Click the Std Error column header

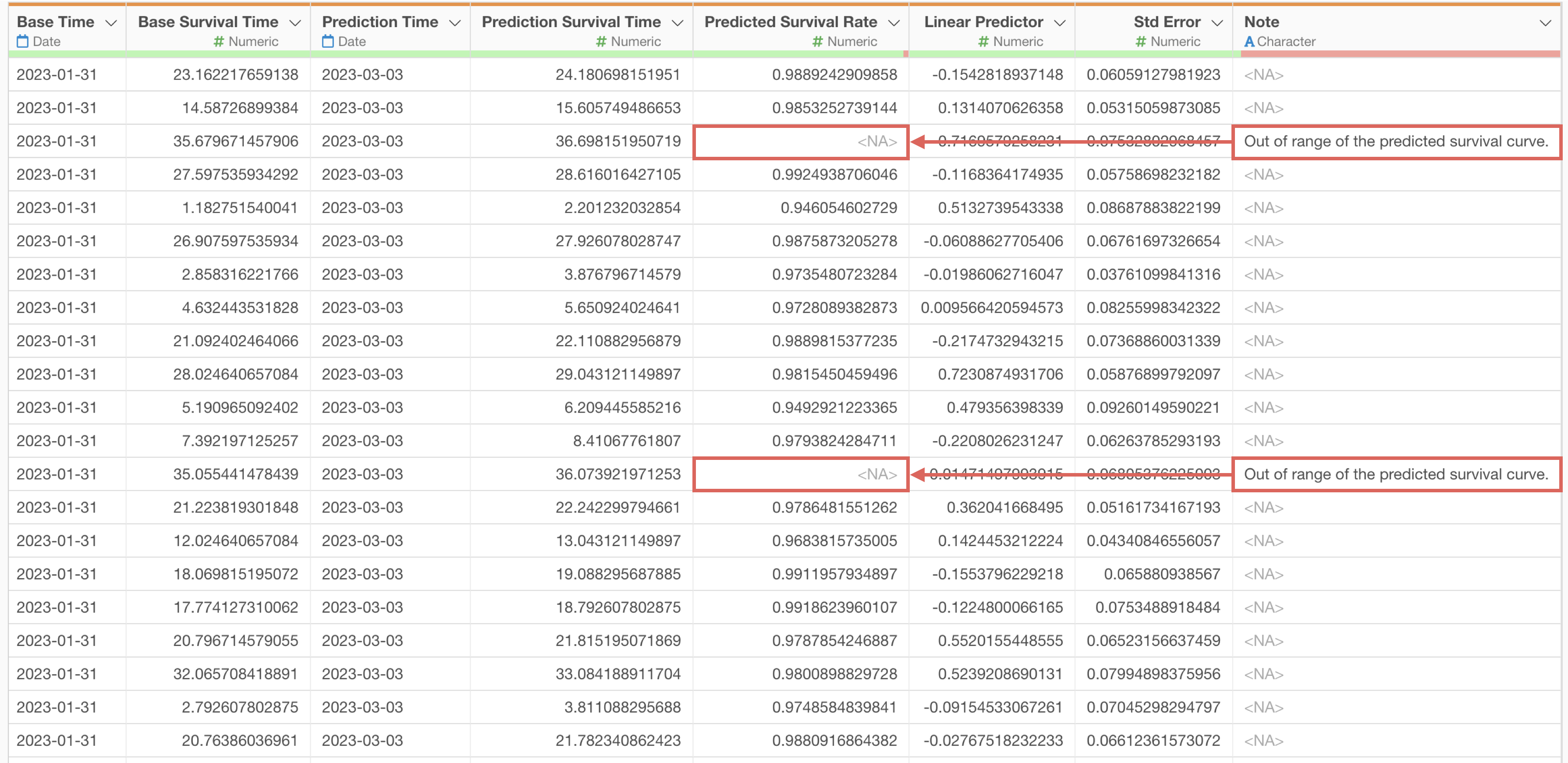coord(1166,22)
